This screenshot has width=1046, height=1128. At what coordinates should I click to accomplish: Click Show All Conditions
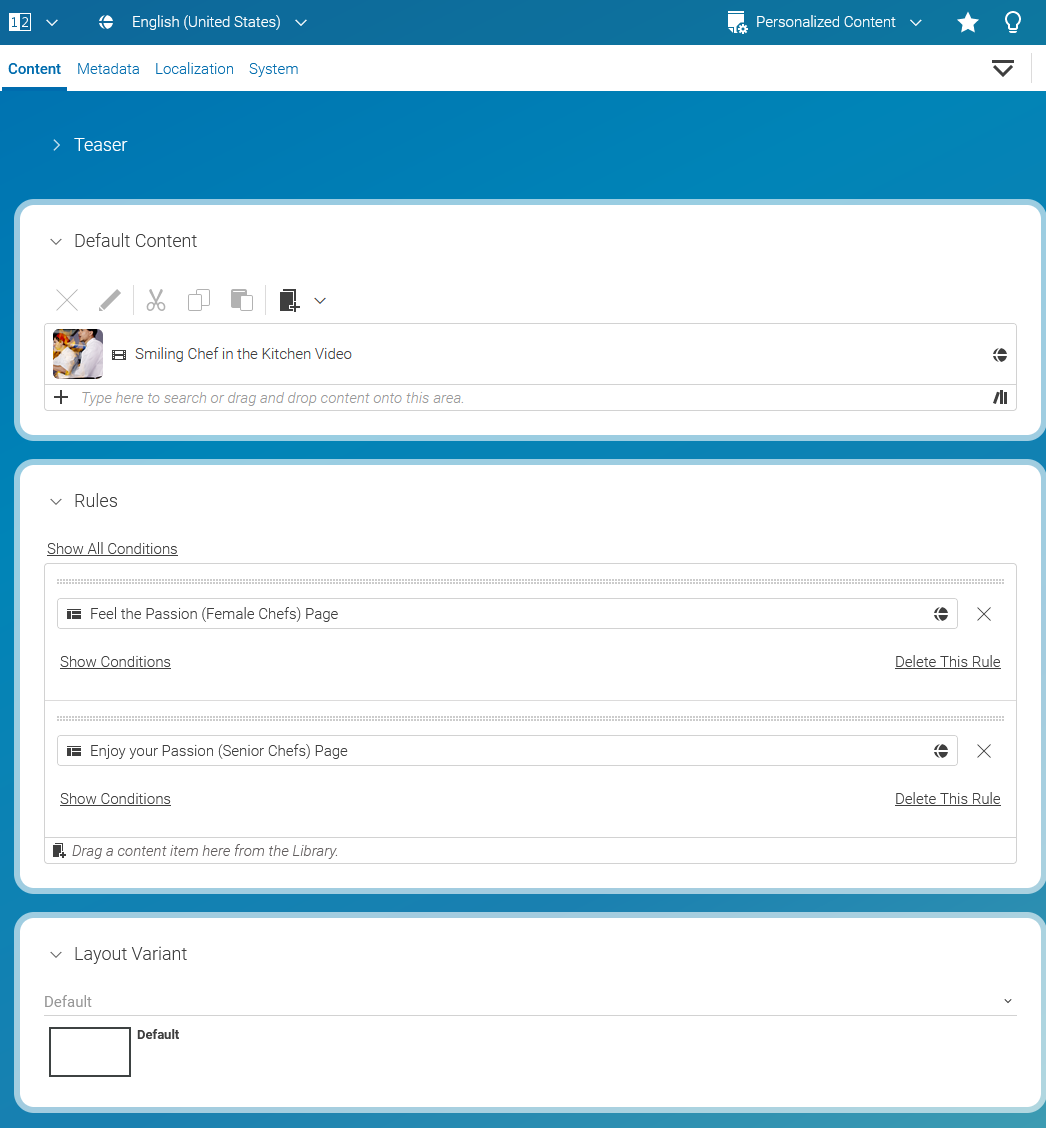[x=112, y=548]
